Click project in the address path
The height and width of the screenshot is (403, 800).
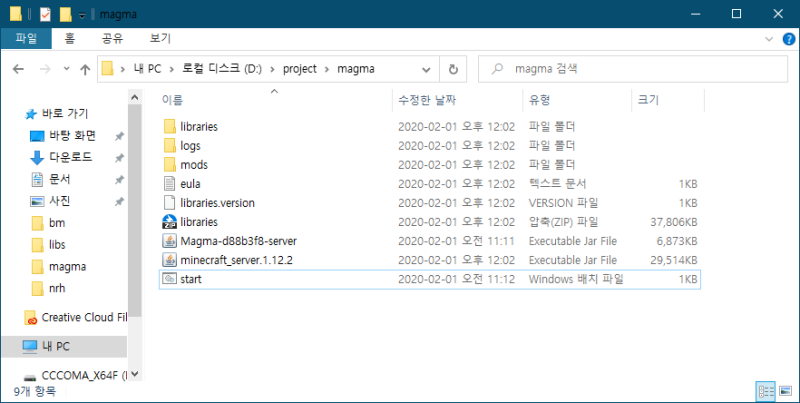(x=299, y=69)
